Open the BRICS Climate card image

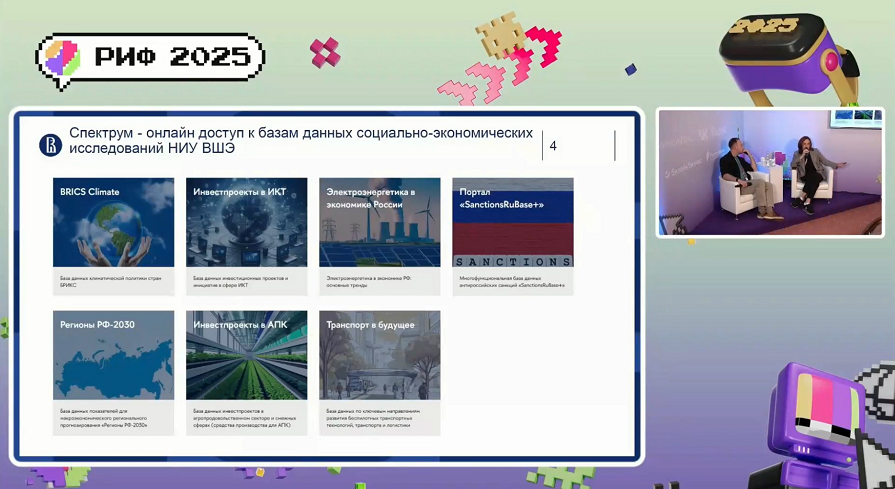pos(113,222)
